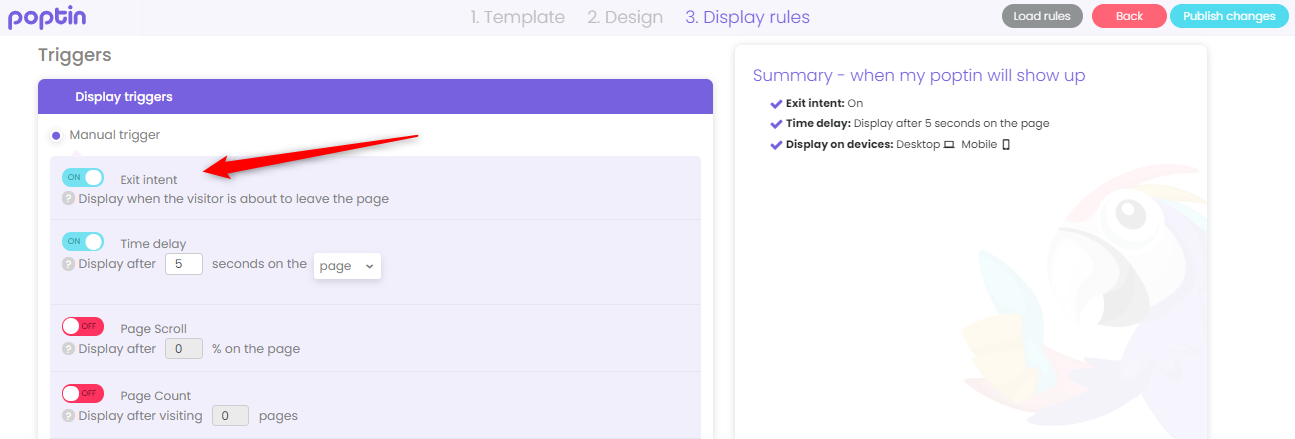Viewport: 1295px width, 439px height.
Task: Click checkmark icon beside Exit intent summary
Action: coord(776,103)
